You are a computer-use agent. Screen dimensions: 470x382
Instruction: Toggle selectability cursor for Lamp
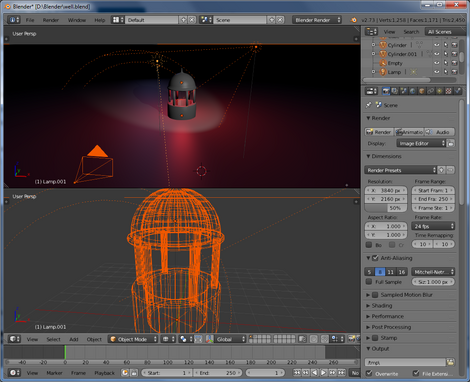(x=446, y=72)
